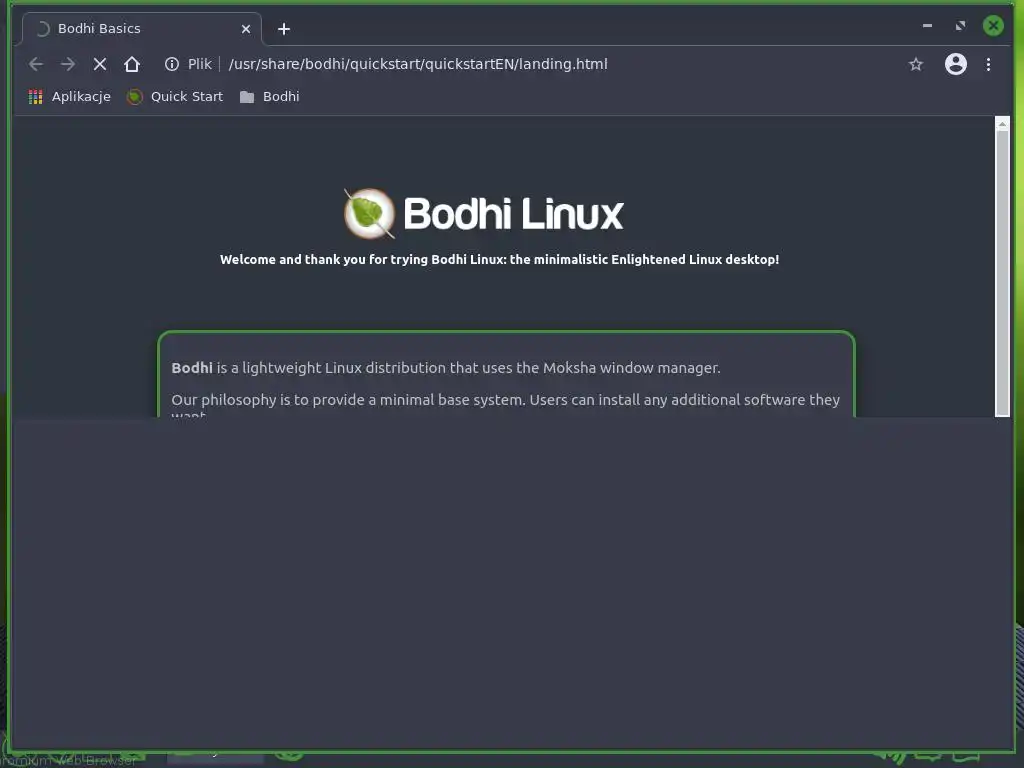
Task: Maximize the Chromium window
Action: tap(960, 26)
